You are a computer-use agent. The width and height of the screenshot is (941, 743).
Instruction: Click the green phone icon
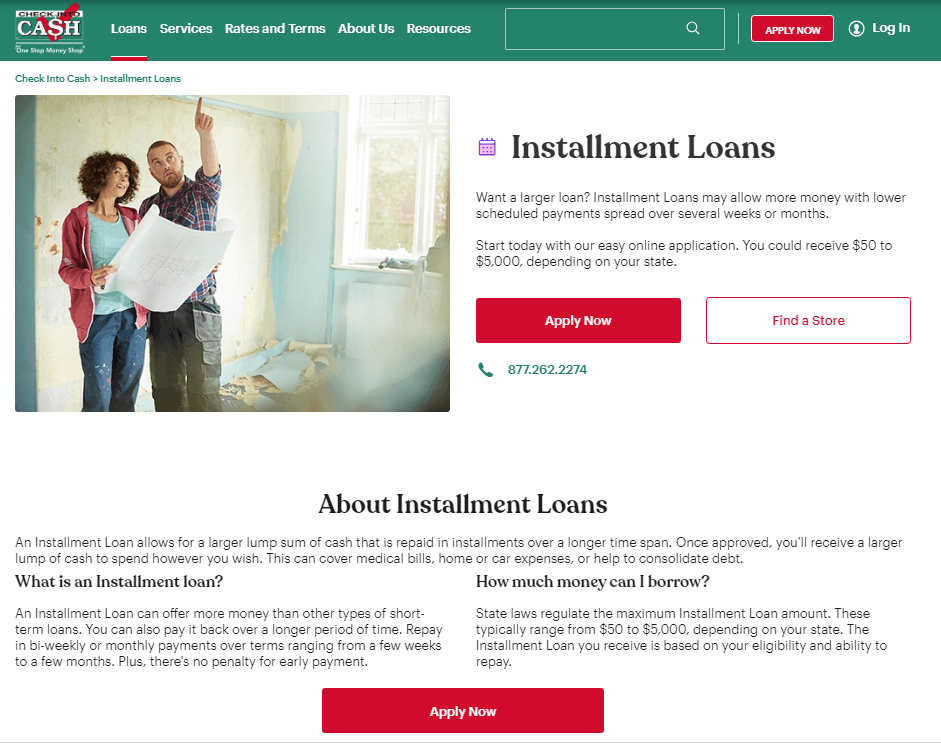tap(486, 370)
